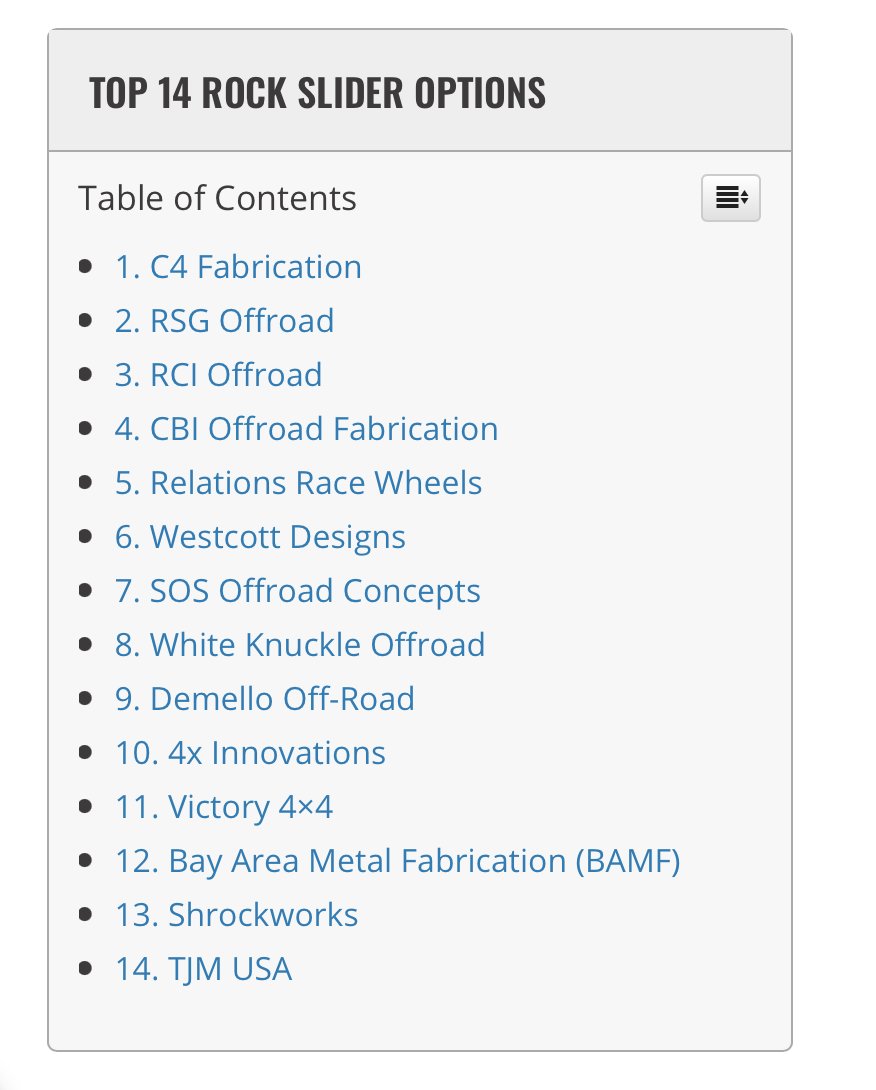
Task: Jump to Demello Off-Road section
Action: tap(265, 699)
